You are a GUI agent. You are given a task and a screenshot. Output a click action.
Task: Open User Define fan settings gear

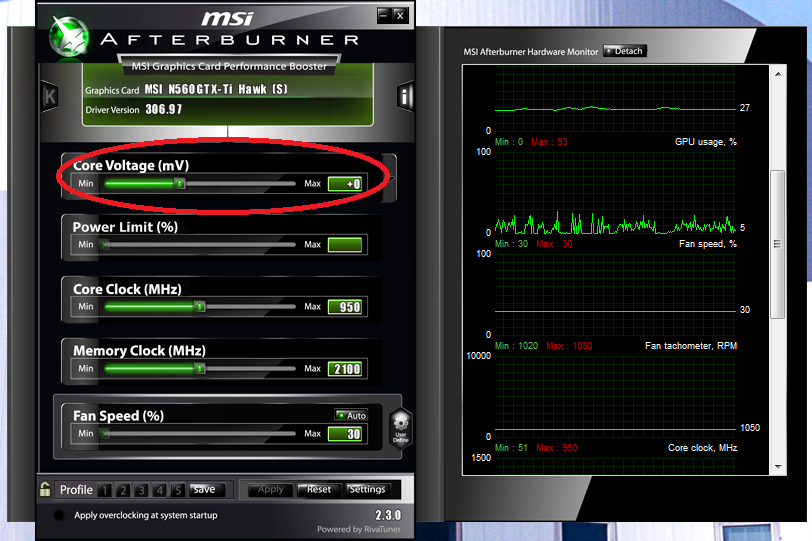pyautogui.click(x=400, y=428)
